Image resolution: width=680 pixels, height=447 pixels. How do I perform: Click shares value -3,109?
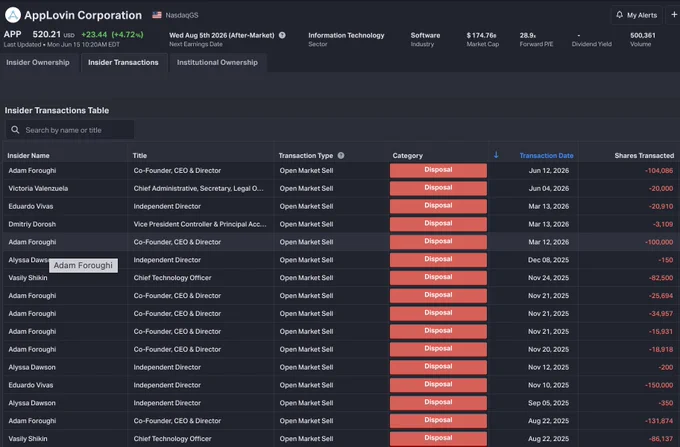click(663, 224)
